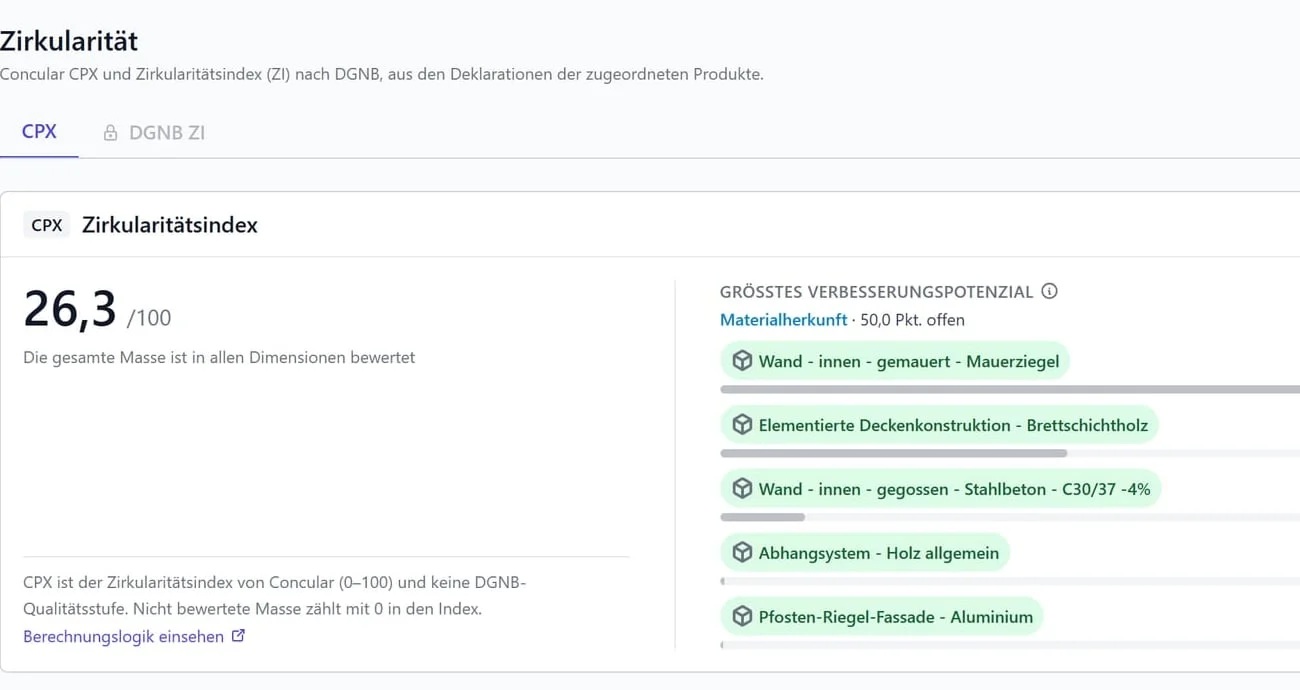Select the Pfosten-Riegel-Fassade - Aluminium chip
Image resolution: width=1300 pixels, height=690 pixels.
coord(882,617)
